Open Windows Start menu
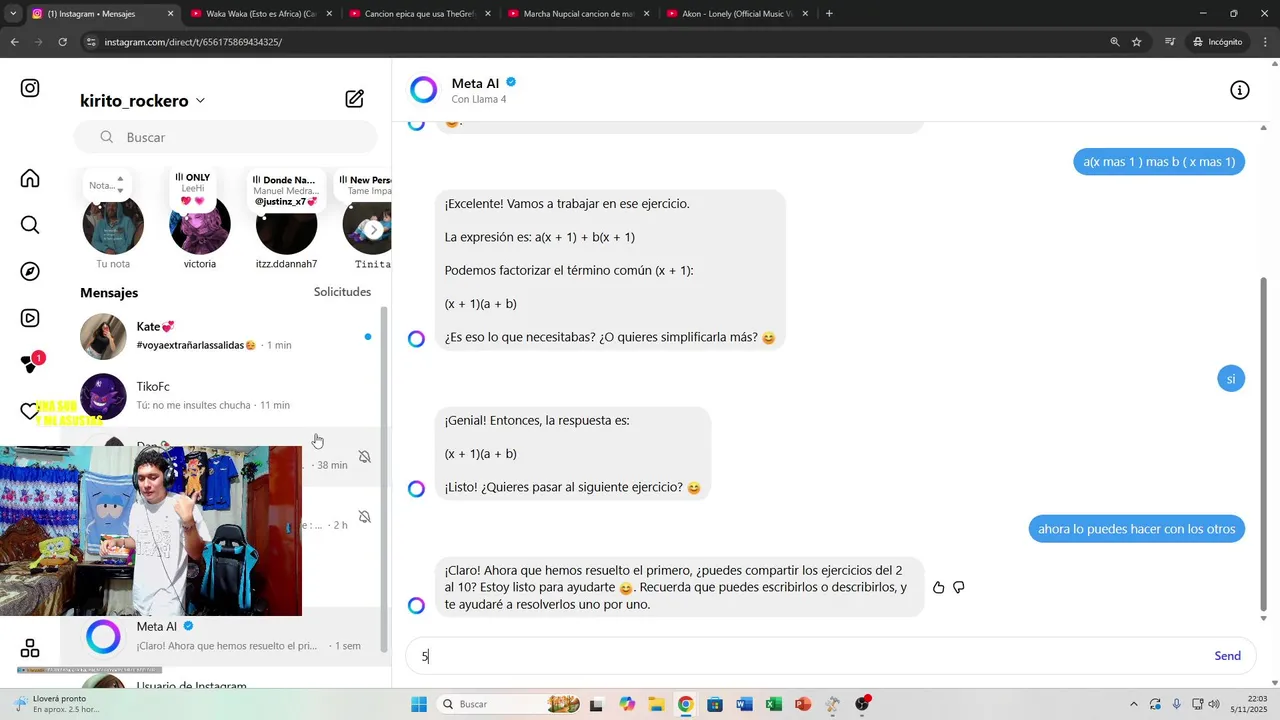Image resolution: width=1280 pixels, height=720 pixels. [x=418, y=704]
